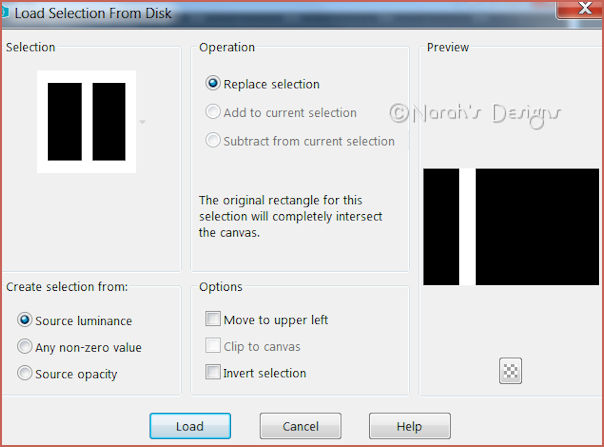This screenshot has height=447, width=604.
Task: Click the Cancel button
Action: point(300,426)
